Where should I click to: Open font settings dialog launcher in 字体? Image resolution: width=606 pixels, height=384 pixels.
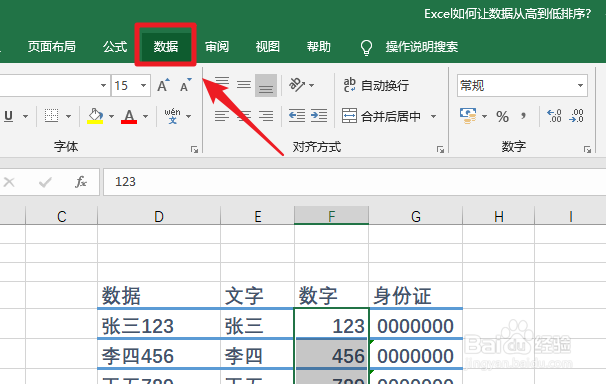[194, 150]
